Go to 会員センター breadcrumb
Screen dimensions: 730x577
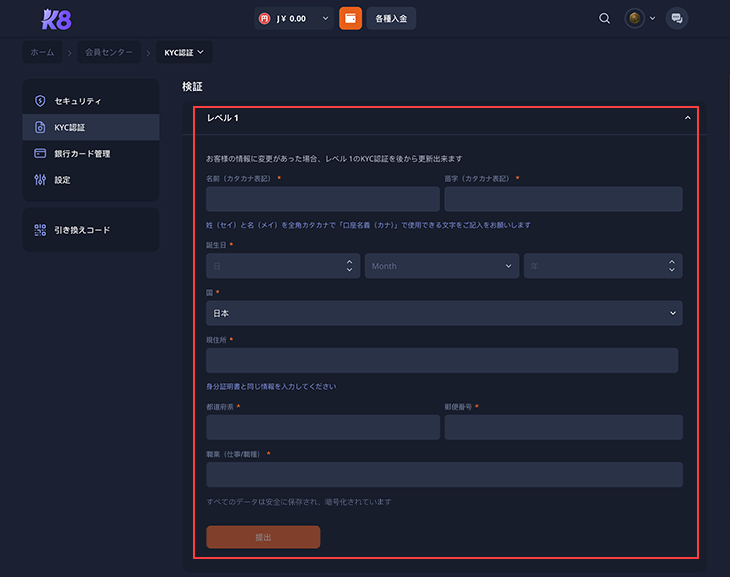point(109,52)
